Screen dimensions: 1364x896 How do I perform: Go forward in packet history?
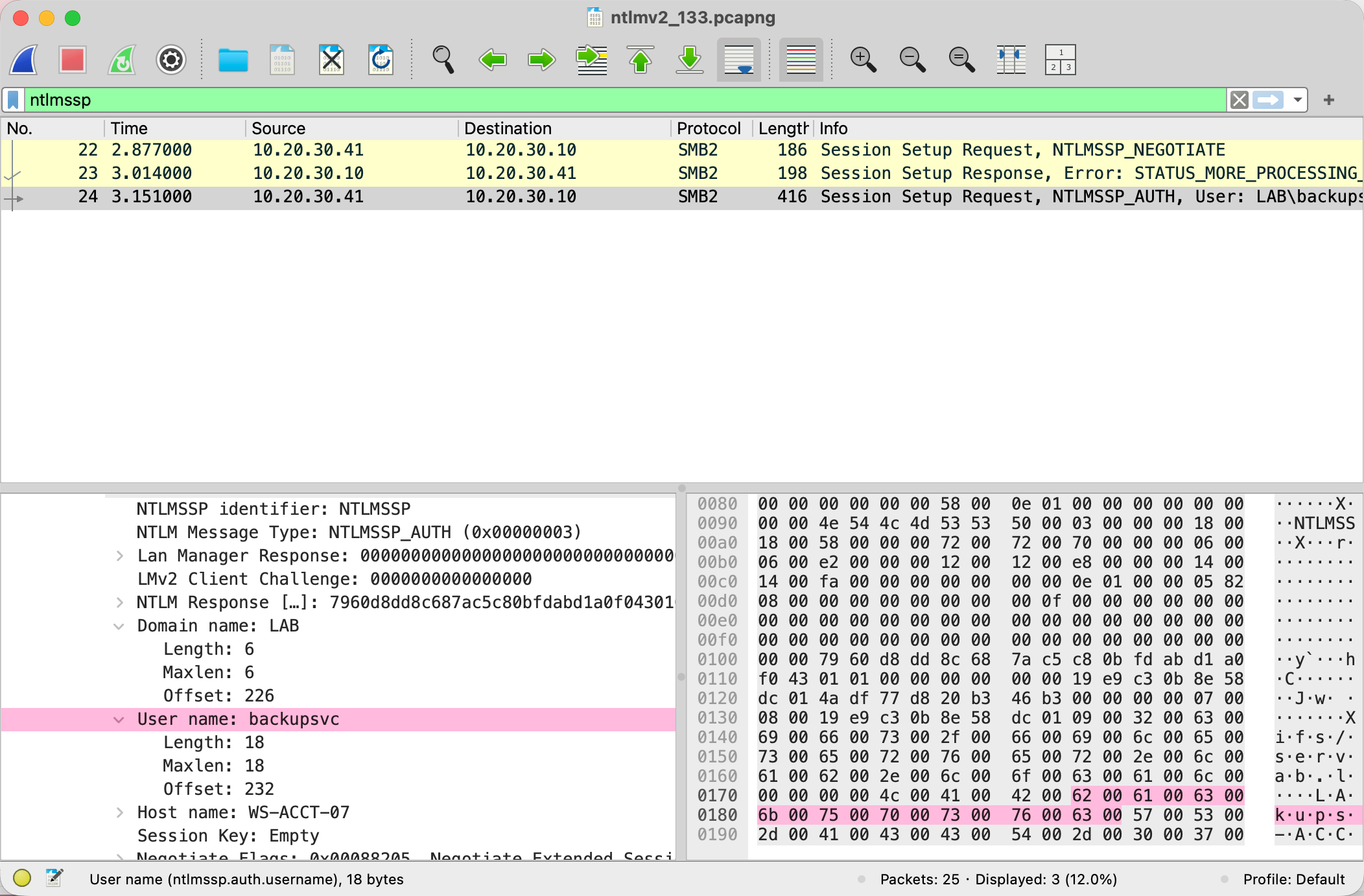pos(542,60)
